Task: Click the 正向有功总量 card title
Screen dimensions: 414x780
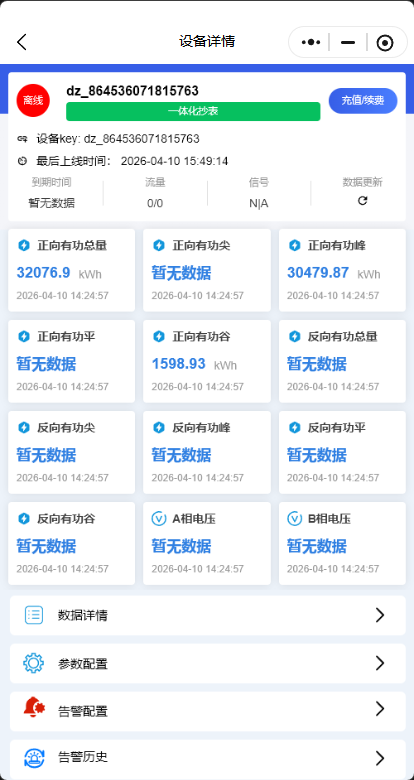Action: coord(72,245)
